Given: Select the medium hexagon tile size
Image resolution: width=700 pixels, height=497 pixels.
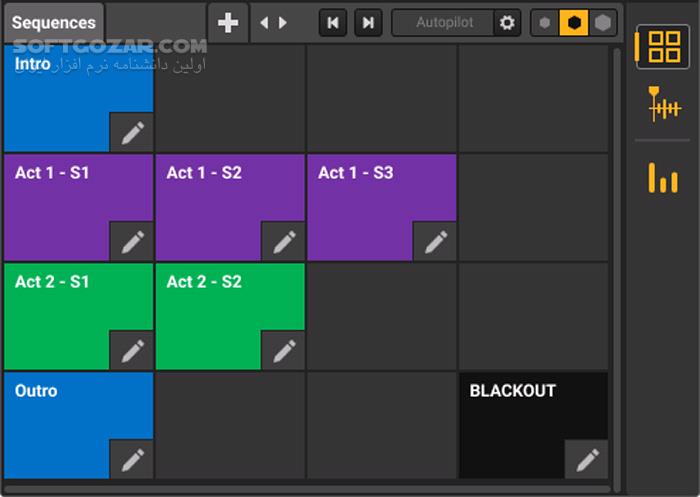Looking at the screenshot, I should [573, 22].
